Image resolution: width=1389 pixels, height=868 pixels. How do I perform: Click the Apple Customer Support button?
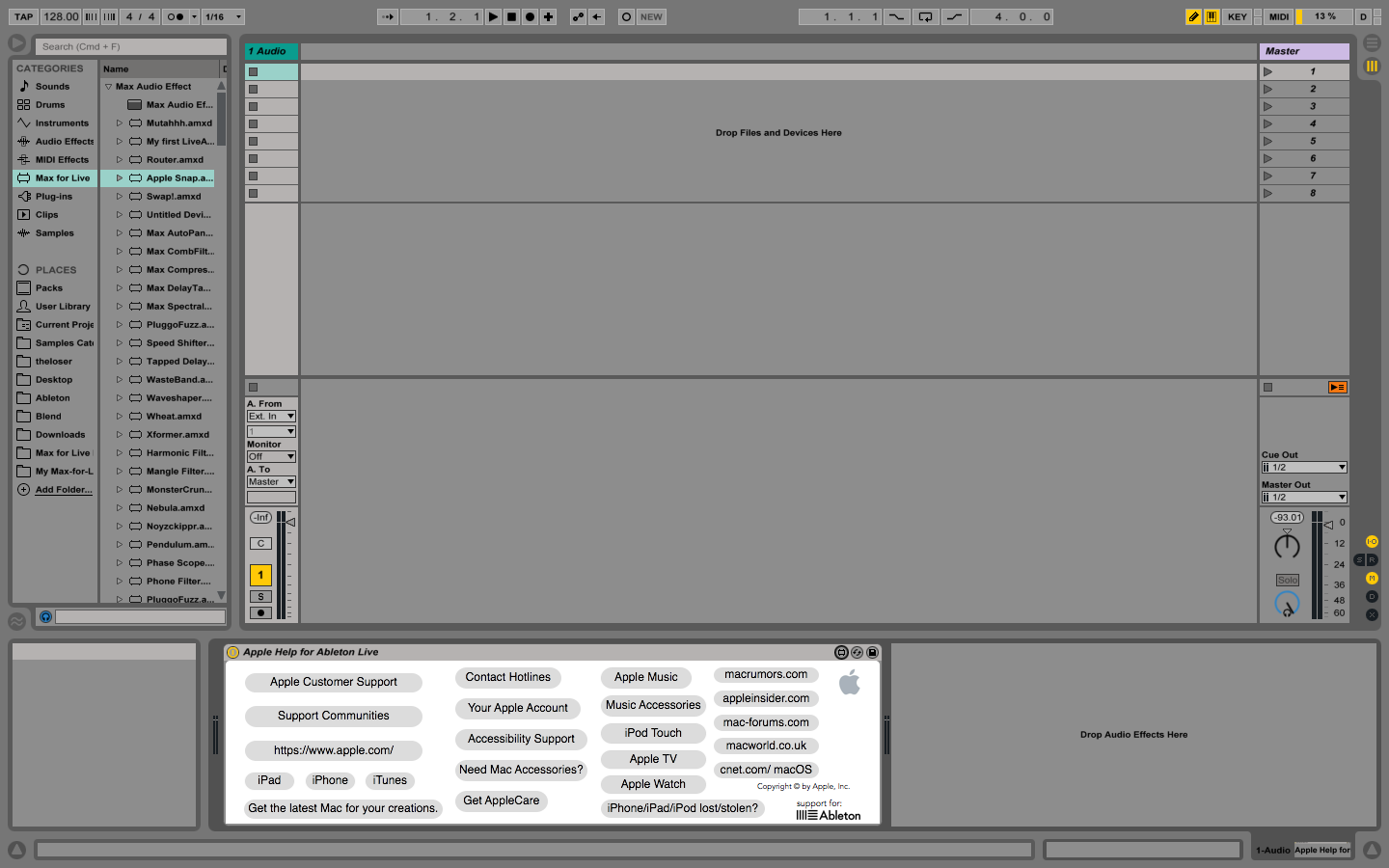pos(334,682)
